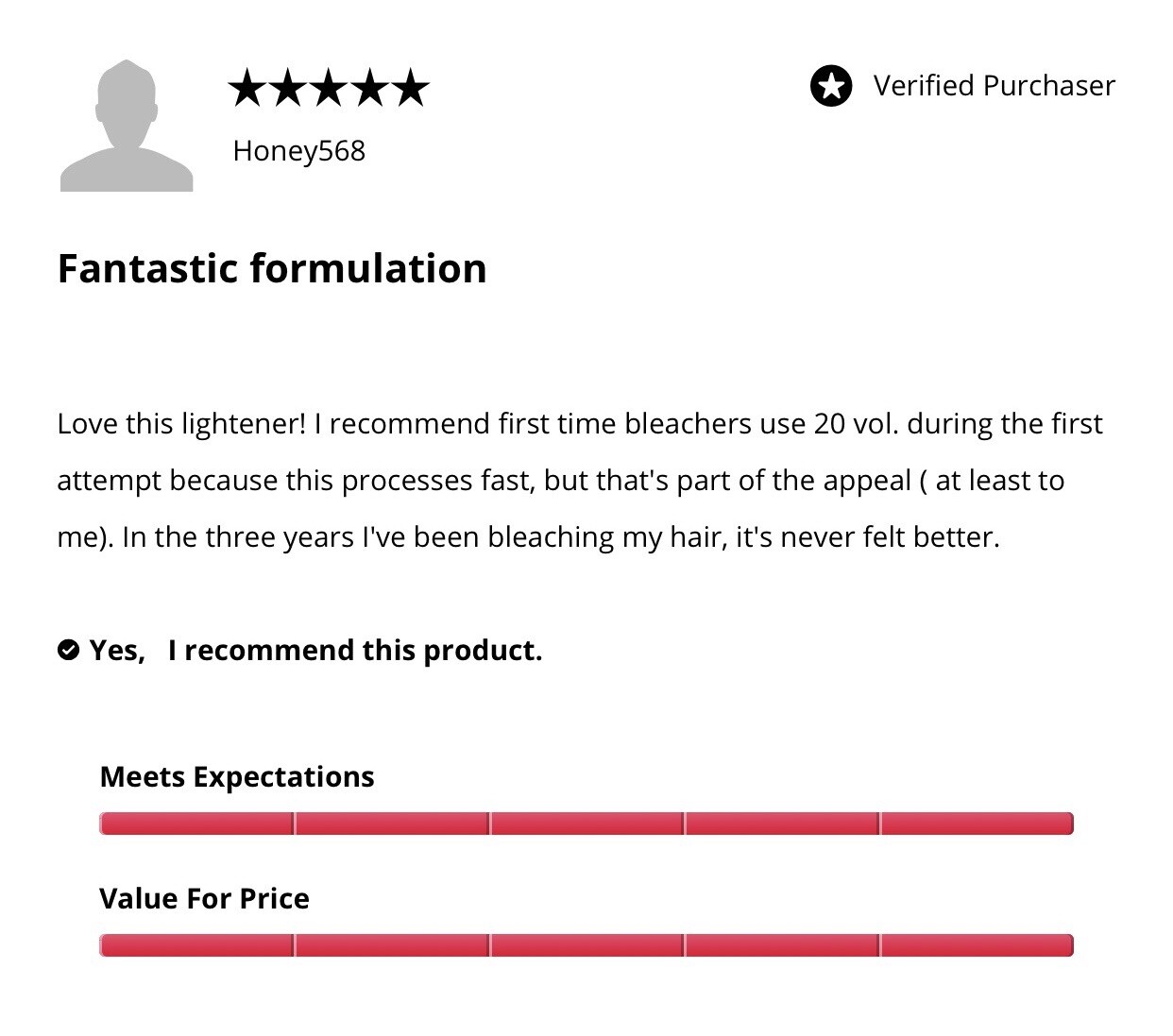The image size is (1173, 1036).
Task: Click fourth segment of Value For Price bar
Action: tap(782, 945)
